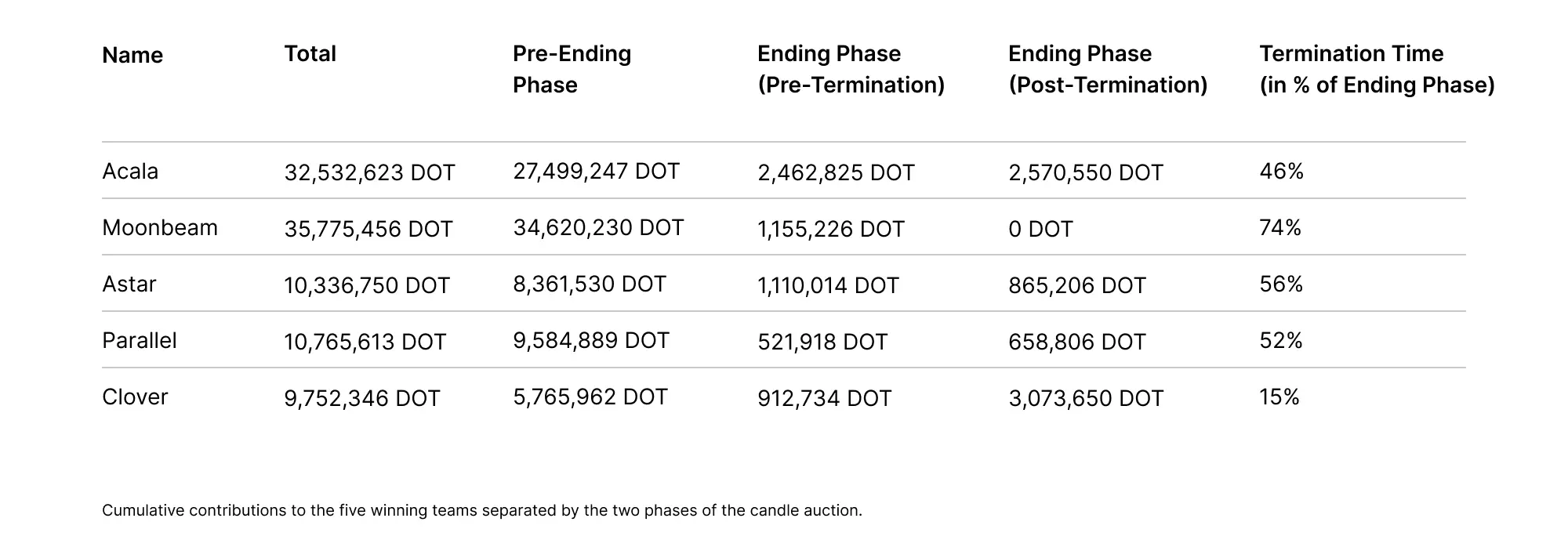Viewport: 1568px width, 558px height.
Task: Click the Ending Phase (Post-Termination) header
Action: click(1107, 69)
